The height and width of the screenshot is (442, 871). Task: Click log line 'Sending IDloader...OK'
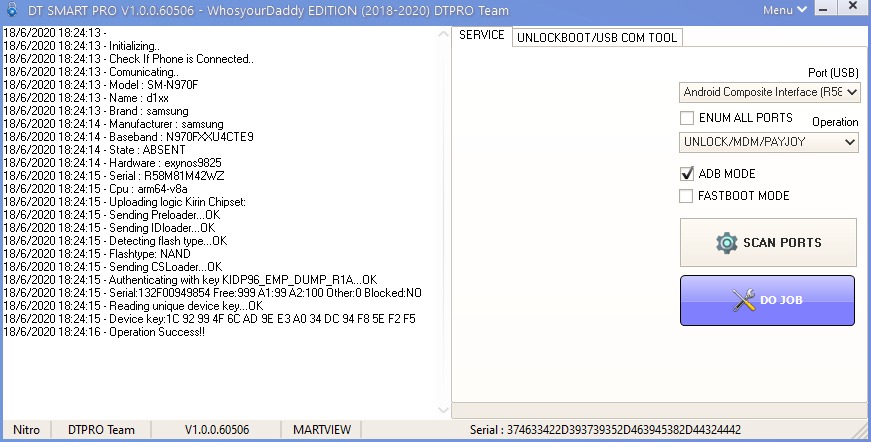coord(109,228)
